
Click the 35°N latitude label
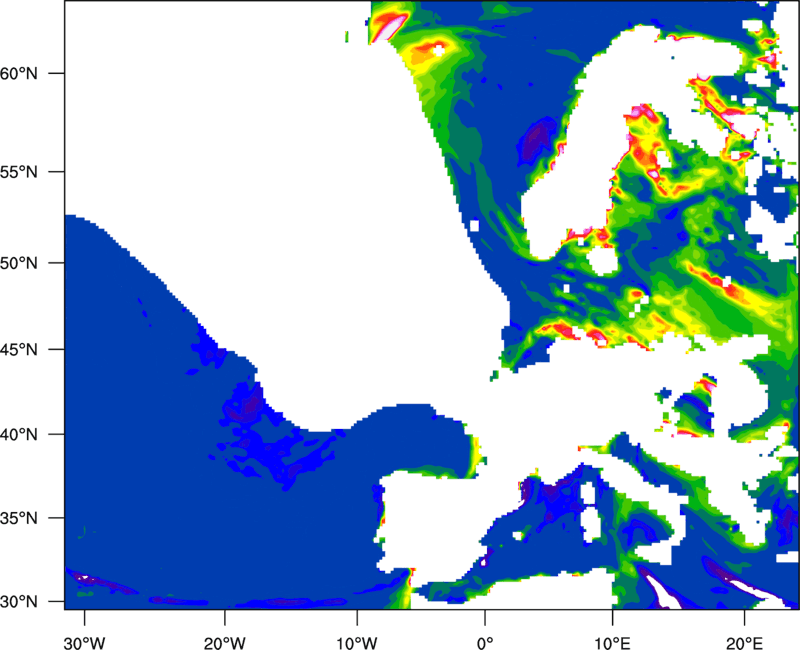(x=19, y=518)
